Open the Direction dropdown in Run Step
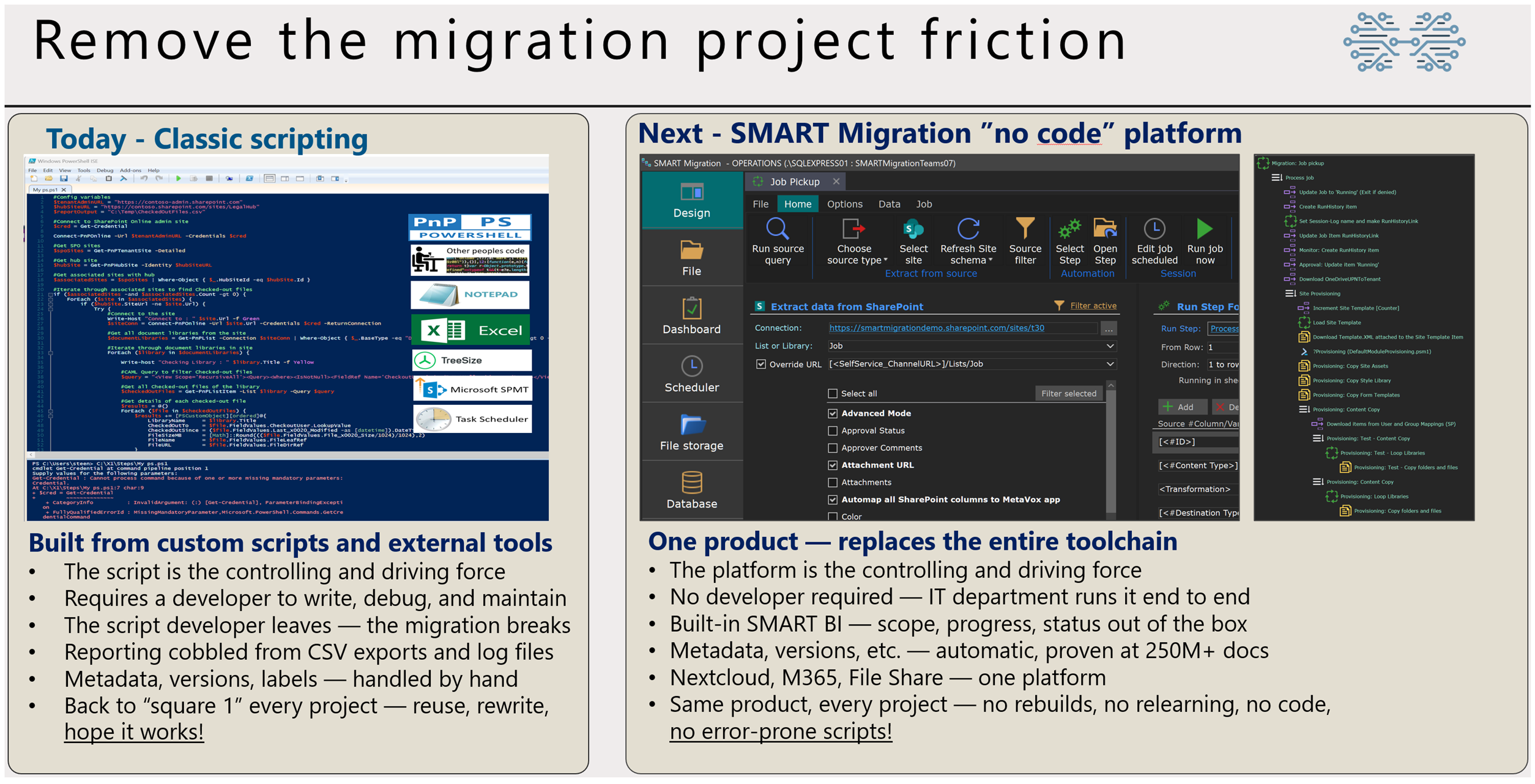The image size is (1535, 784). click(x=1223, y=364)
